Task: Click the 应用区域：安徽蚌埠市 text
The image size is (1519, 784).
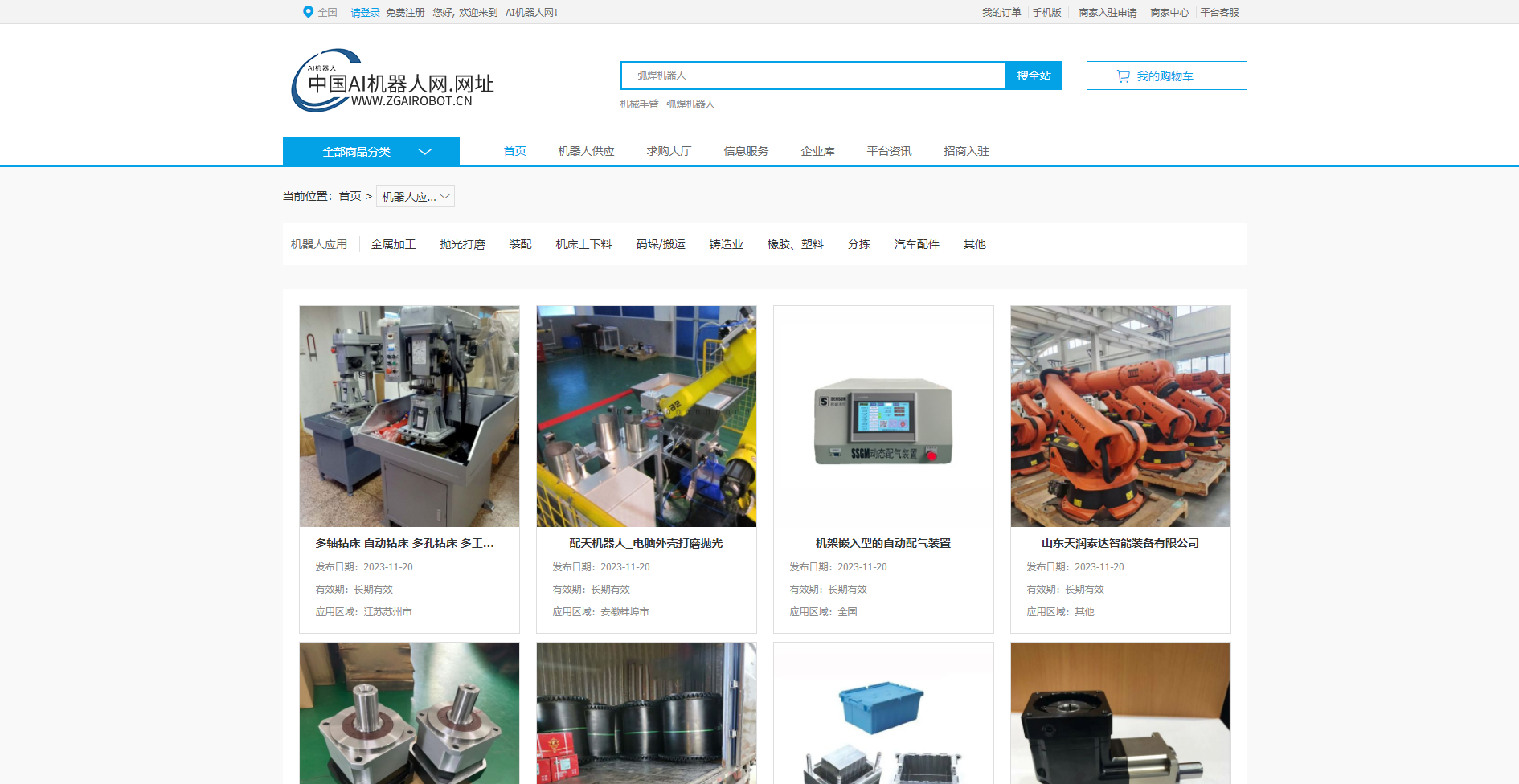Action: pos(600,612)
